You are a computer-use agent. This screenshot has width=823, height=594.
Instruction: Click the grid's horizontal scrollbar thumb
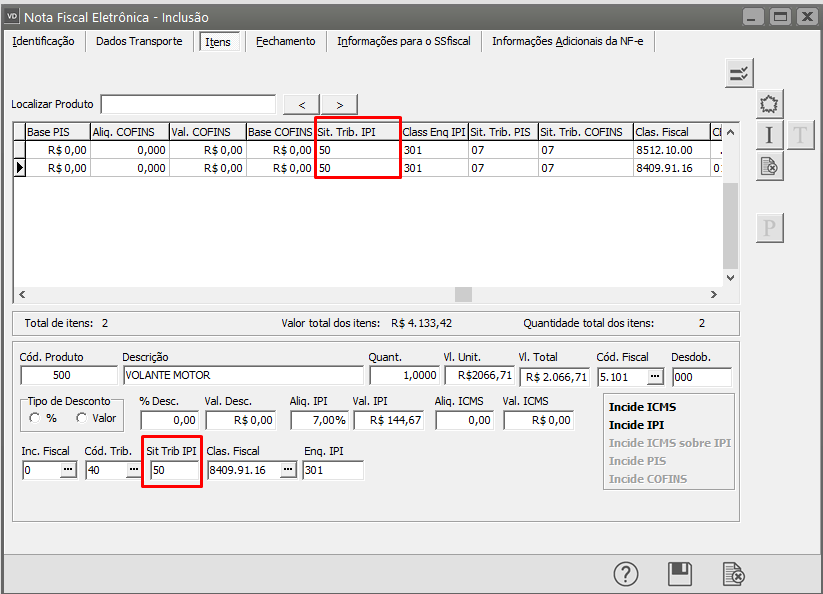(x=463, y=295)
